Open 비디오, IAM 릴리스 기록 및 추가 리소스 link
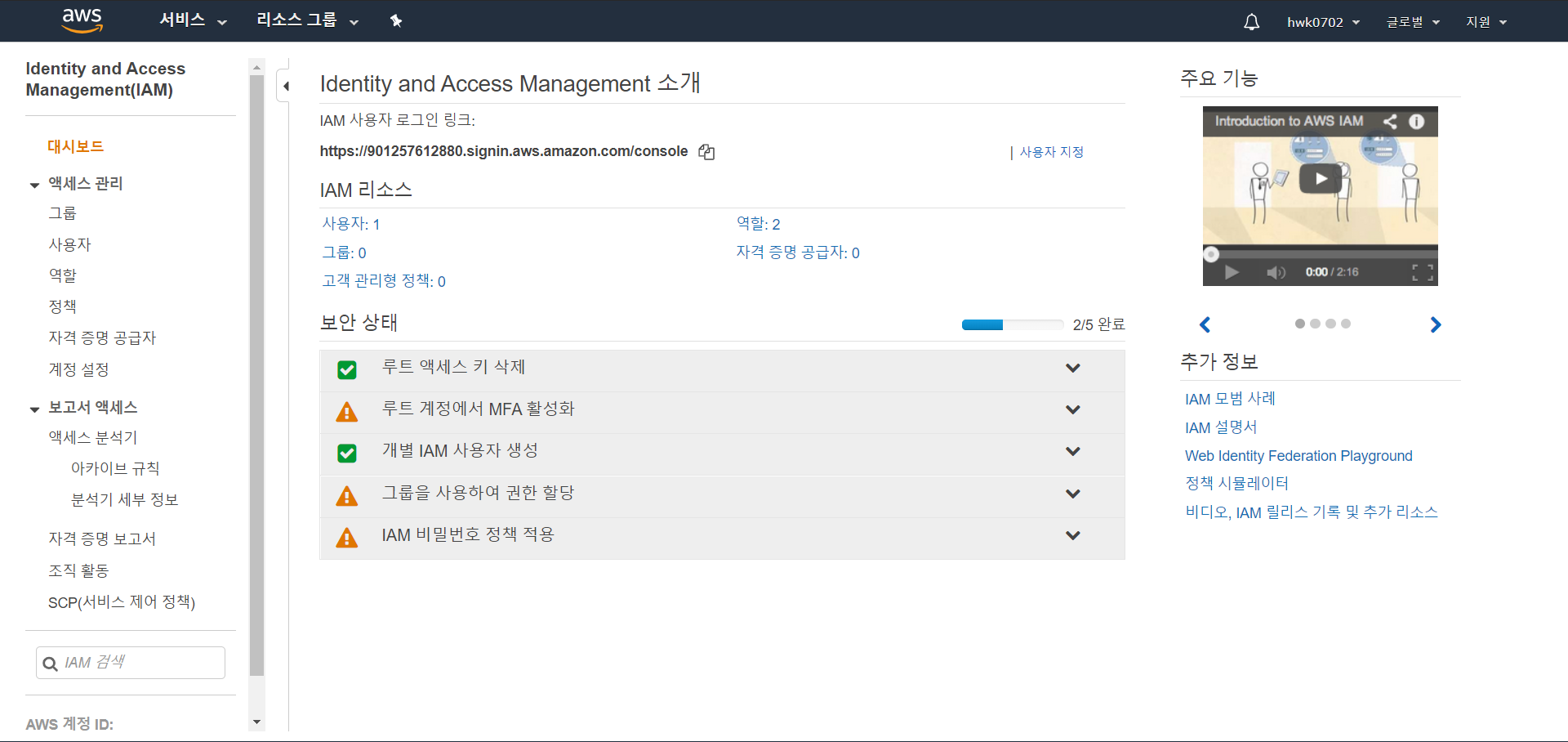This screenshot has height=742, width=1568. pos(1312,512)
